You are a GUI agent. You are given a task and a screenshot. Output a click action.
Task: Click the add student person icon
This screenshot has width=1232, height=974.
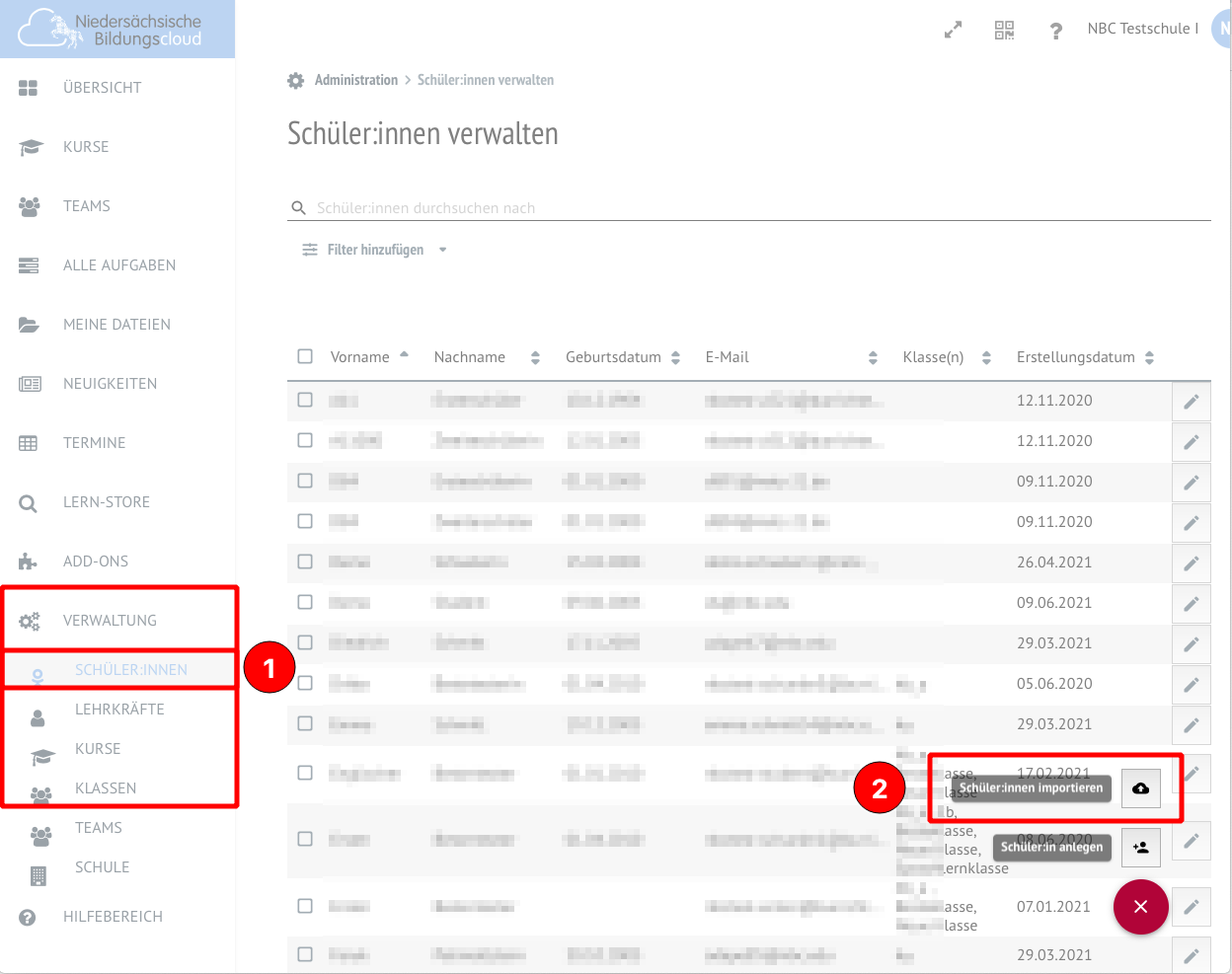tap(1140, 848)
